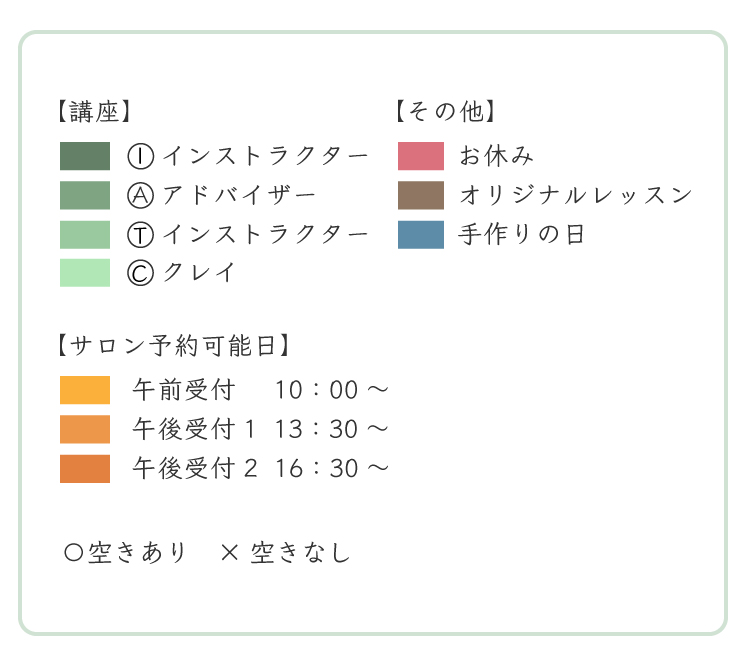This screenshot has width=750, height=666.
Task: Click the yellow-orange 午前受付 swatch
Action: (85, 390)
